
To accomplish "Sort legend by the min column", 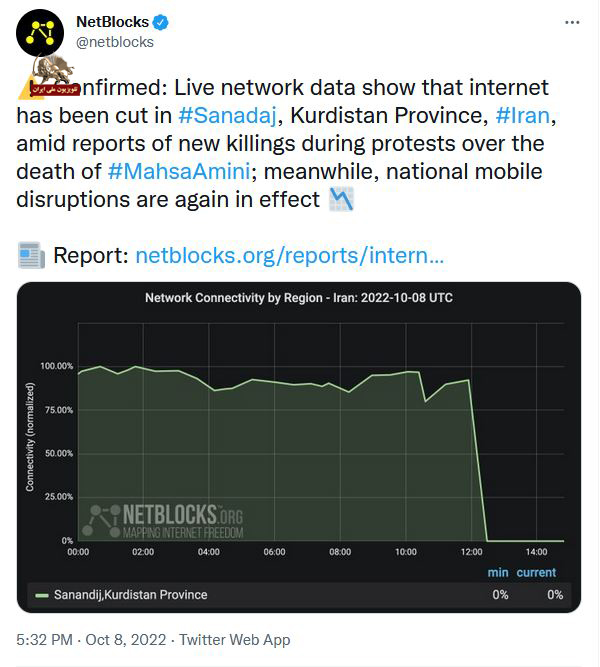I will (x=498, y=572).
